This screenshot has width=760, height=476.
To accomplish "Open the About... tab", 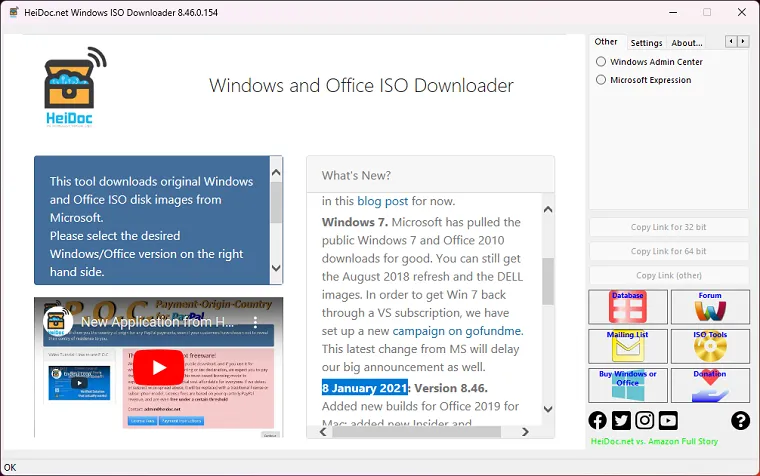I will pyautogui.click(x=686, y=43).
